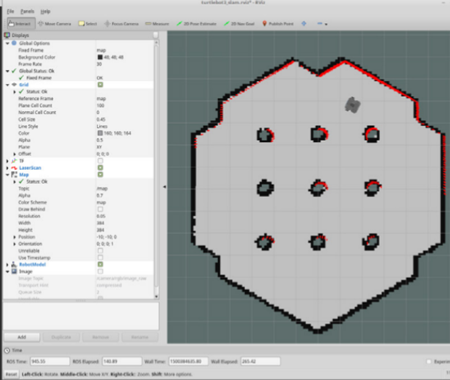
Task: Click the Grid display eye icon
Action: point(14,85)
